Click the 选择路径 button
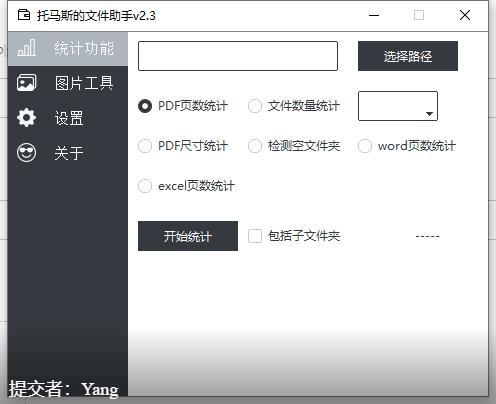This screenshot has height=404, width=496. tap(408, 56)
